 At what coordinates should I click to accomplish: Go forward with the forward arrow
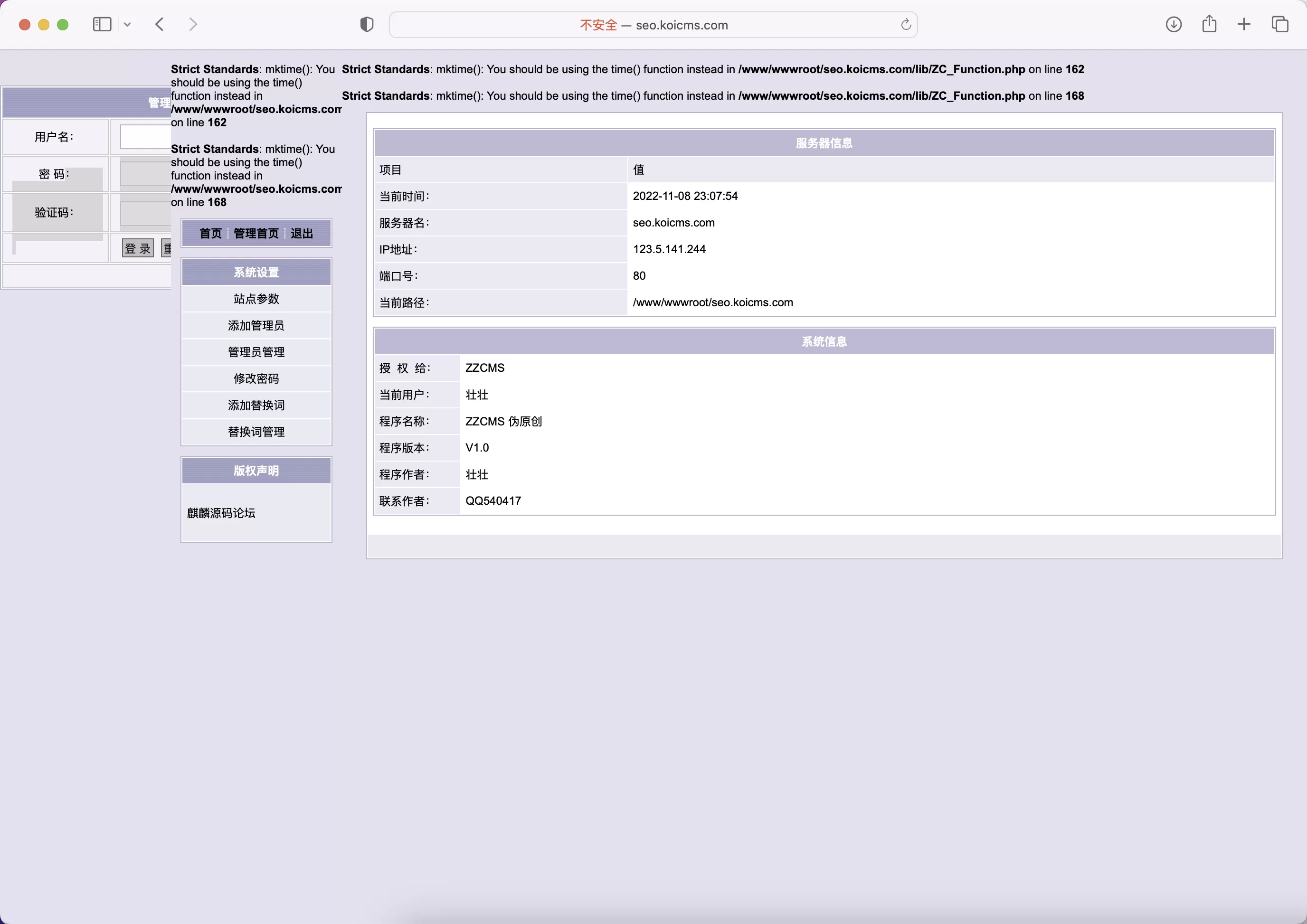193,25
